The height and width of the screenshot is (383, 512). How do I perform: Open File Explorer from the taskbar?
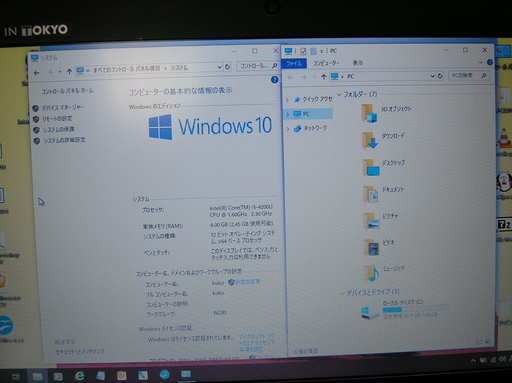click(x=38, y=376)
